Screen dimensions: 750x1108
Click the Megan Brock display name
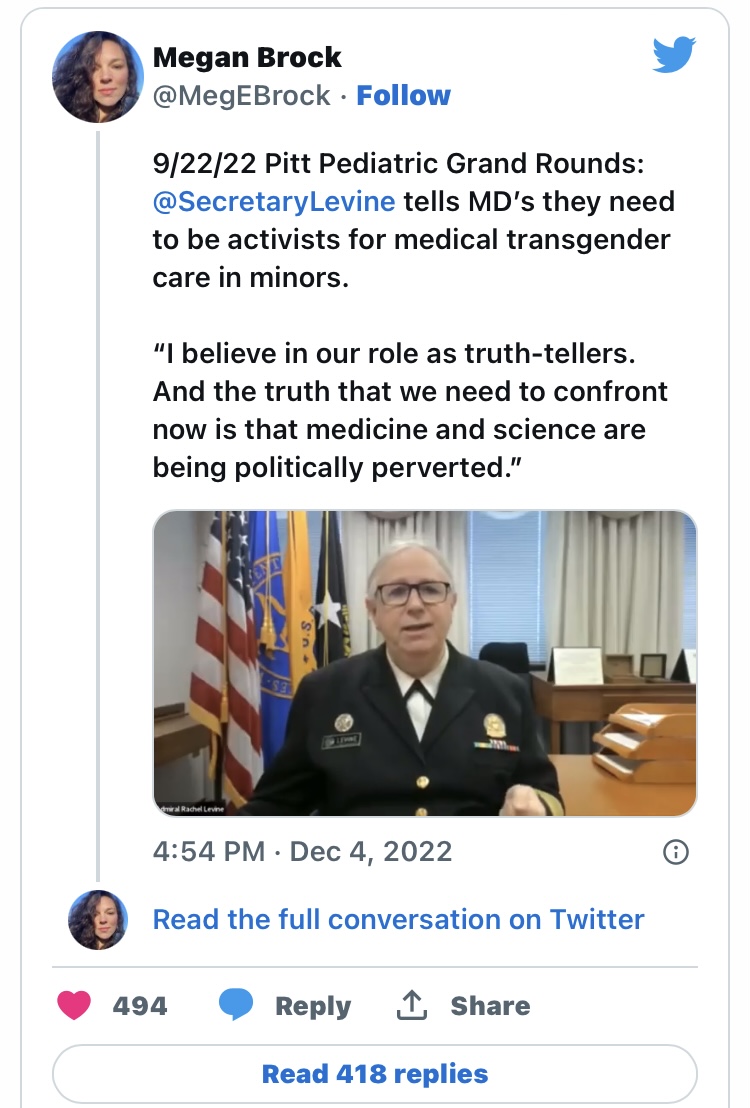pyautogui.click(x=247, y=57)
